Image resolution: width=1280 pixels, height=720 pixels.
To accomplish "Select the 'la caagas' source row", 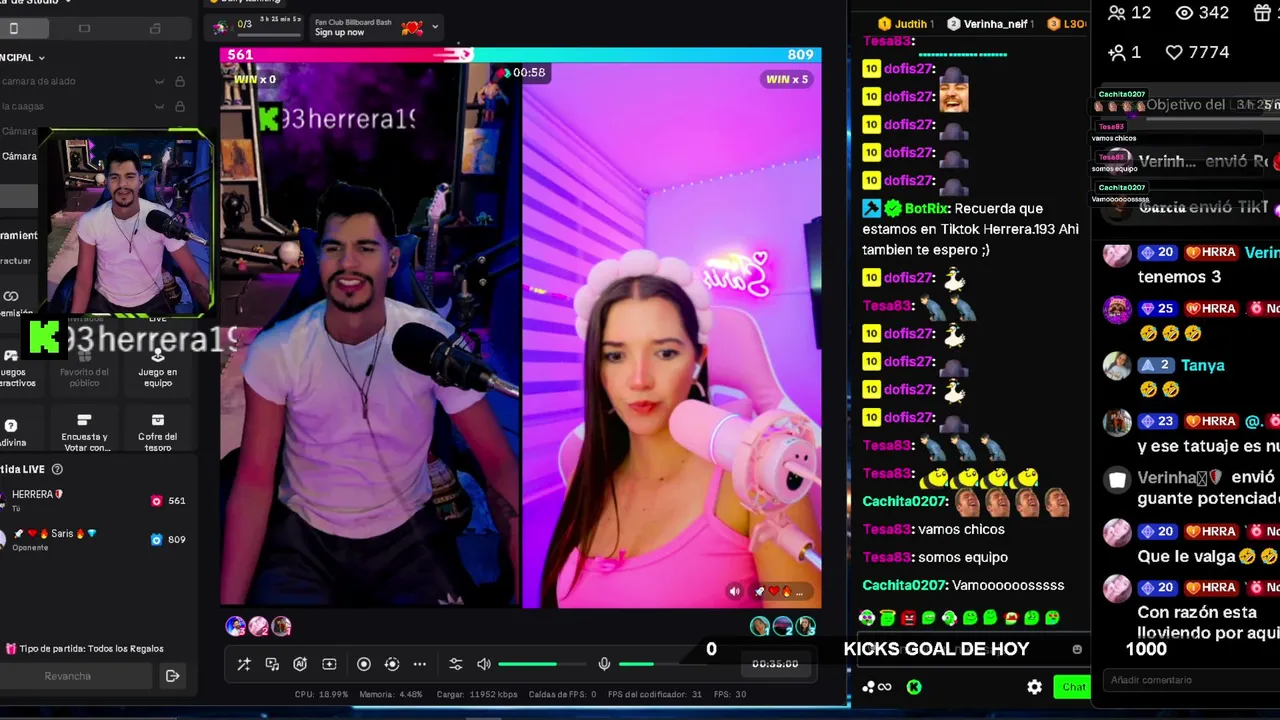I will pos(95,106).
